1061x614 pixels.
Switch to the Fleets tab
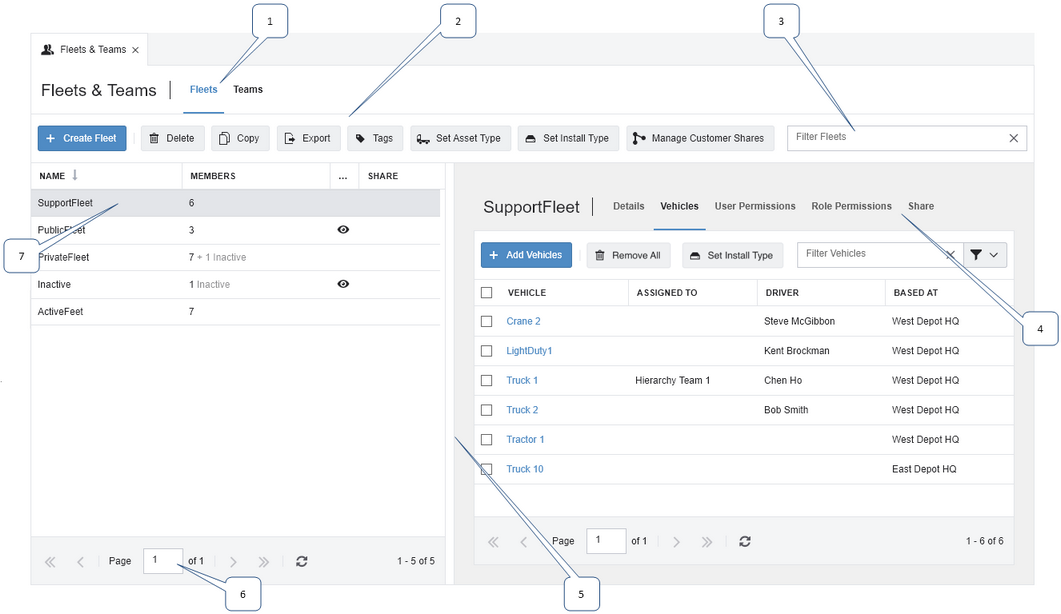[204, 89]
